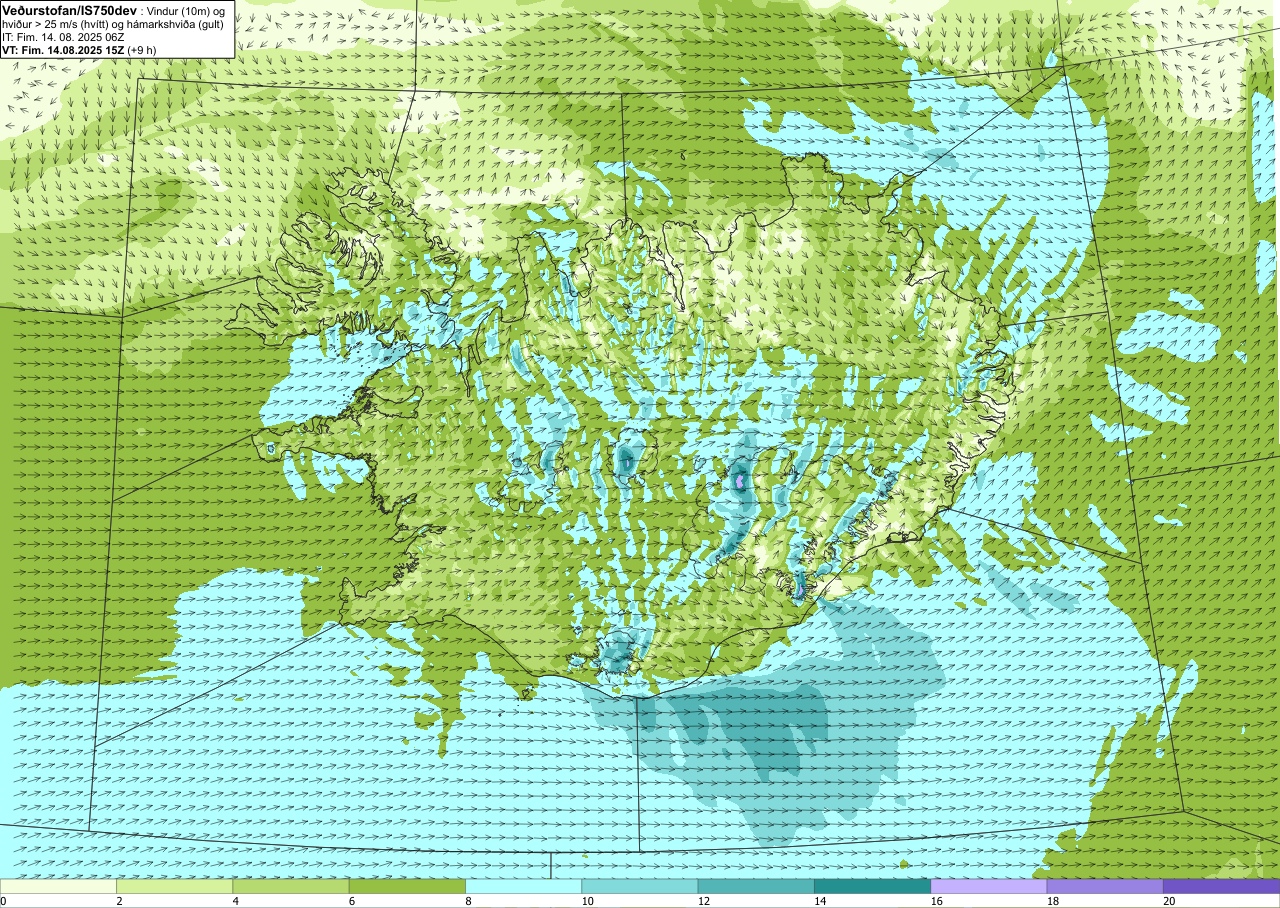Screen dimensions: 1280x908
Task: Click the light lavender 16–18 m/s legend swatch
Action: (989, 886)
